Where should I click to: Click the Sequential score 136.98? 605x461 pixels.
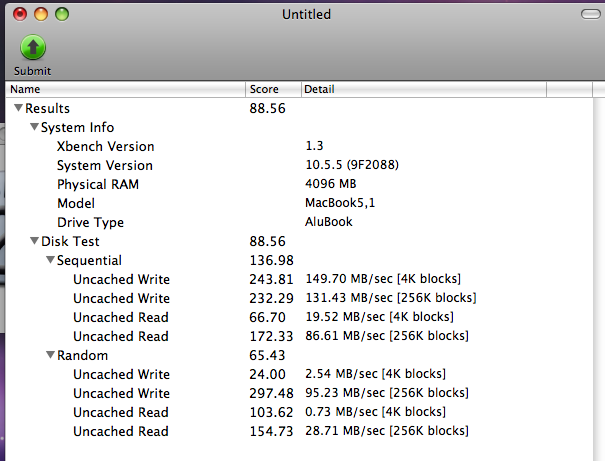point(272,260)
